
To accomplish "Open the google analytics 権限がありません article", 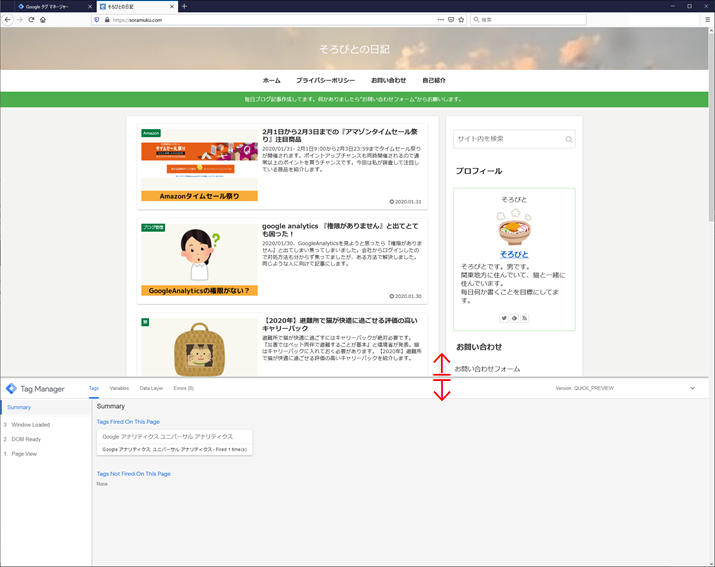I will pyautogui.click(x=340, y=230).
